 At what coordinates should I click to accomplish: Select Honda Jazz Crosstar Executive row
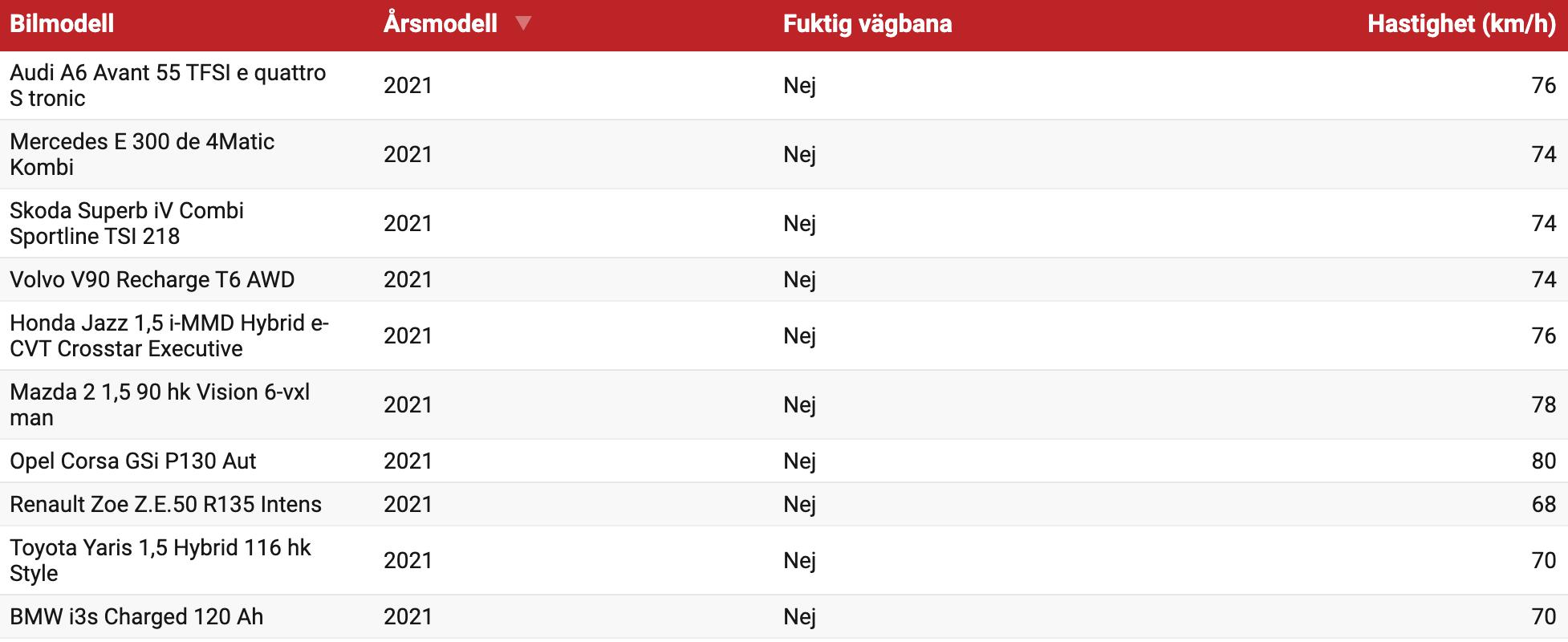point(784,336)
